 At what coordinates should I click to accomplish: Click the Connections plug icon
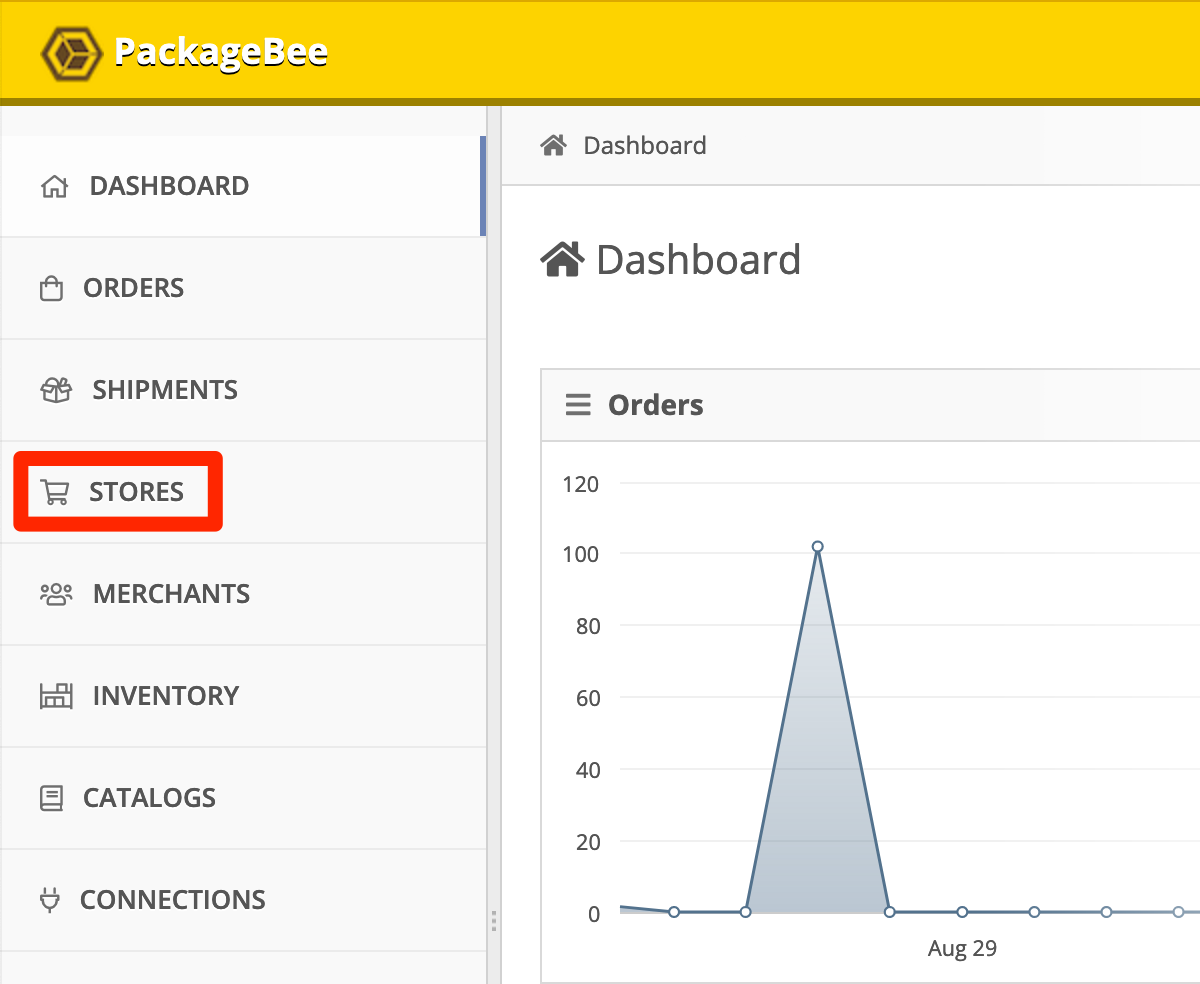click(50, 900)
